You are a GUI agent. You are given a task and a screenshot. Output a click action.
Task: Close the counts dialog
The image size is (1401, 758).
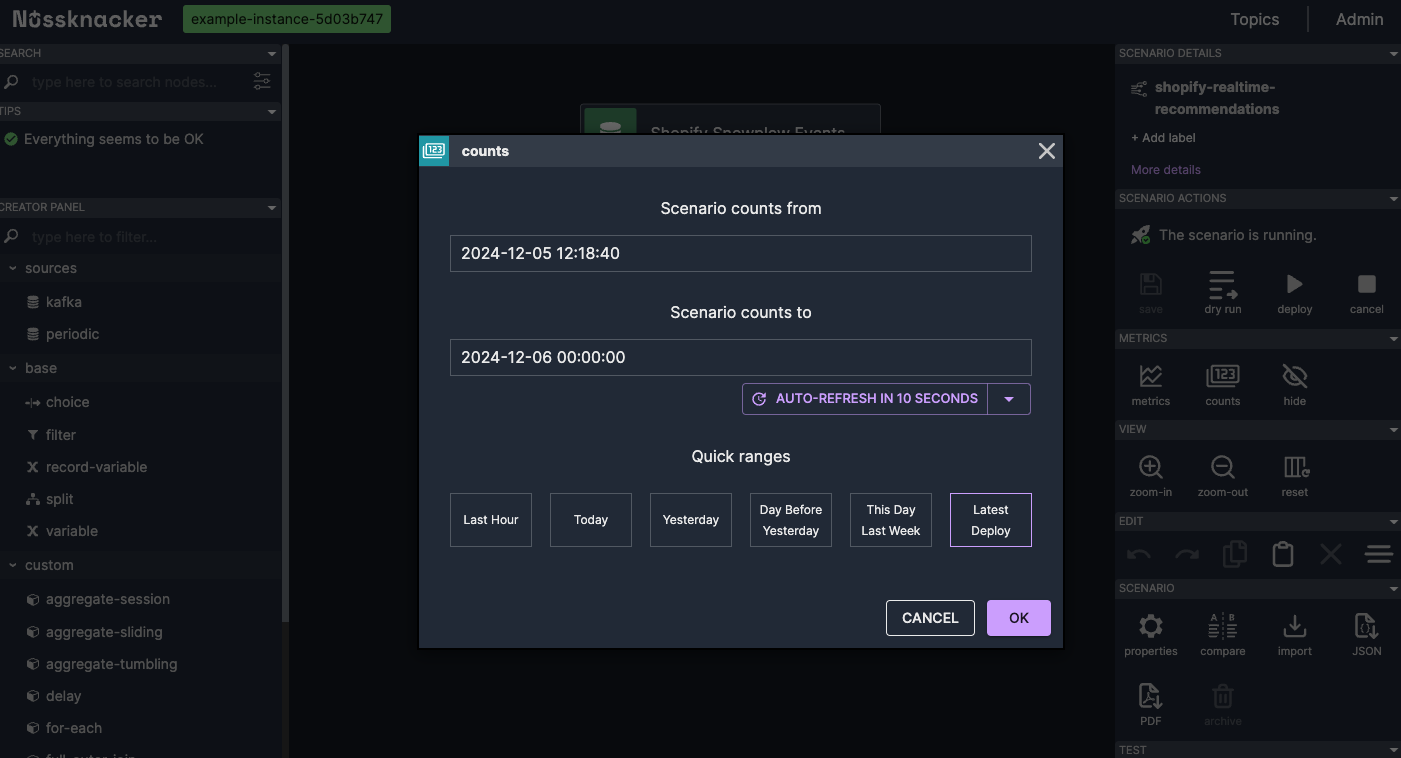(1047, 151)
